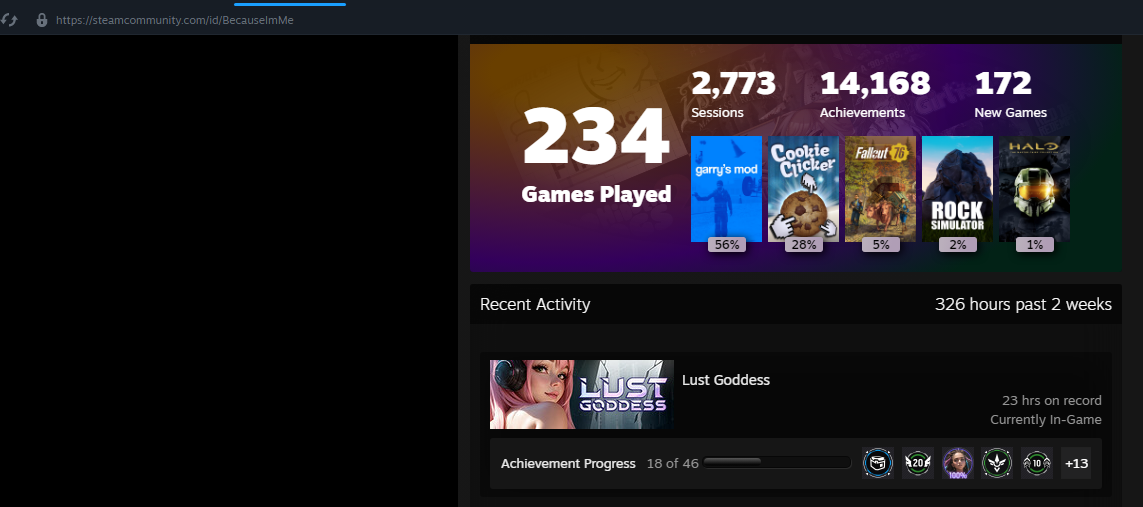This screenshot has height=507, width=1143.
Task: Open the Halo game cover
Action: [x=1034, y=189]
